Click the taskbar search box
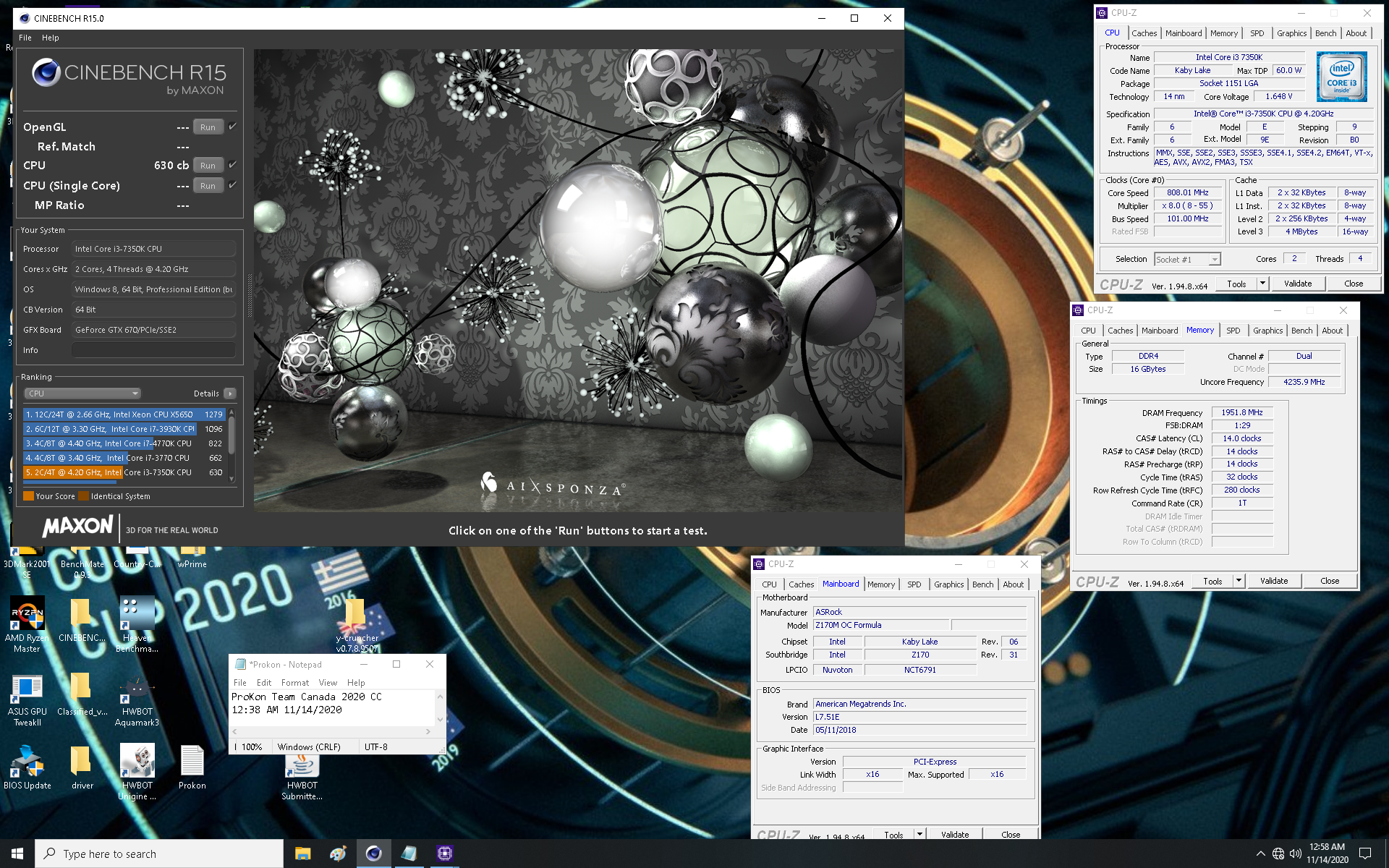This screenshot has width=1389, height=868. click(x=159, y=854)
